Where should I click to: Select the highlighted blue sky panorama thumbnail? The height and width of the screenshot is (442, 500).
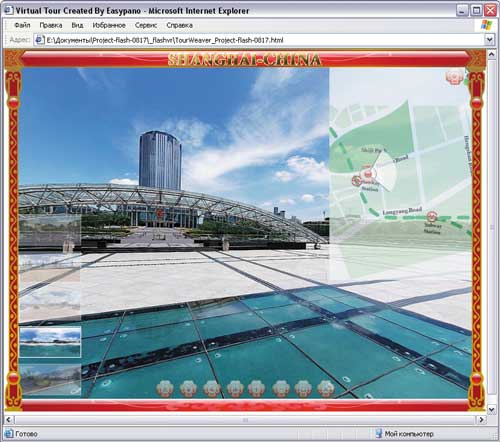pyautogui.click(x=50, y=342)
